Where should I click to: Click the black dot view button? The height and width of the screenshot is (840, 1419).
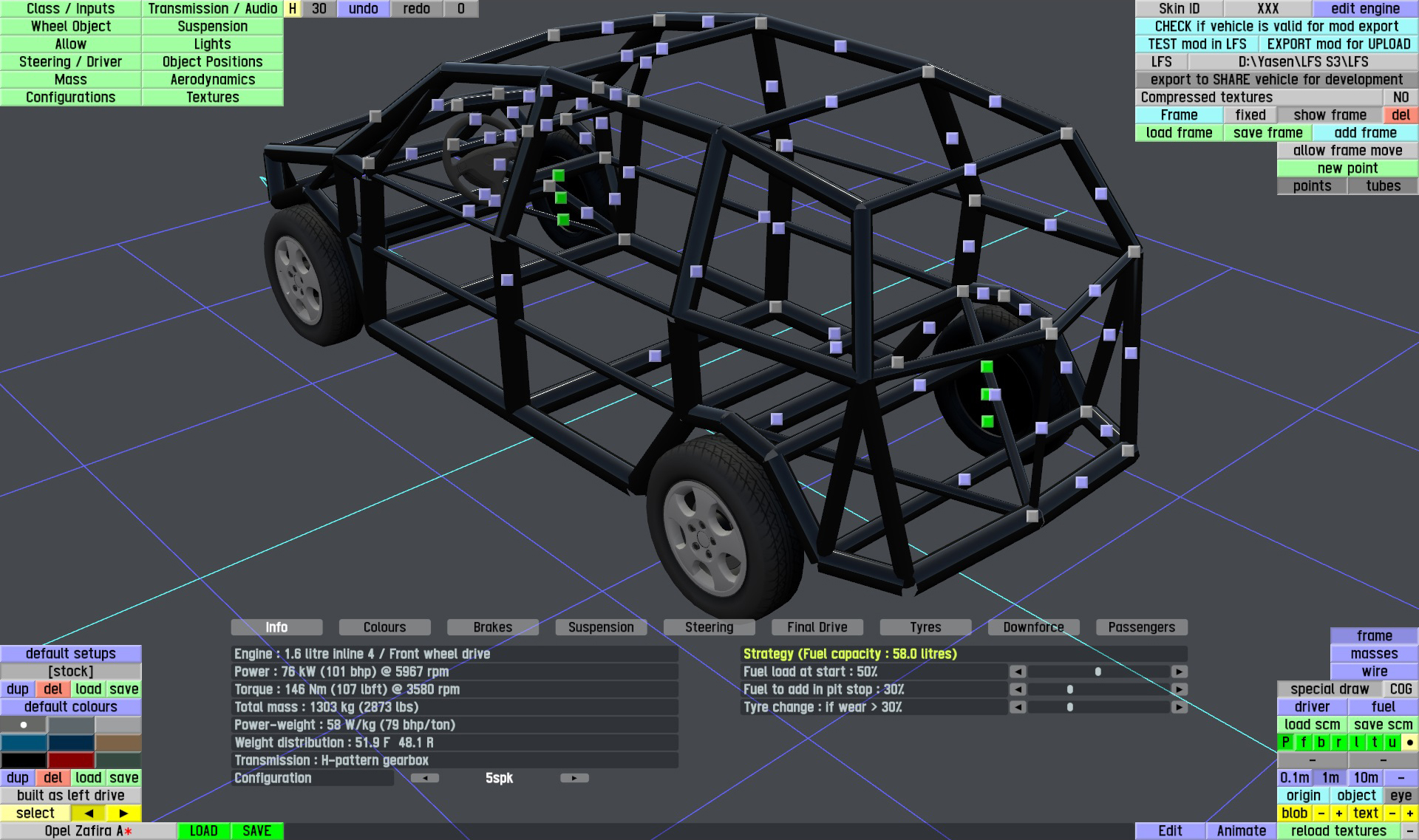click(x=1409, y=742)
